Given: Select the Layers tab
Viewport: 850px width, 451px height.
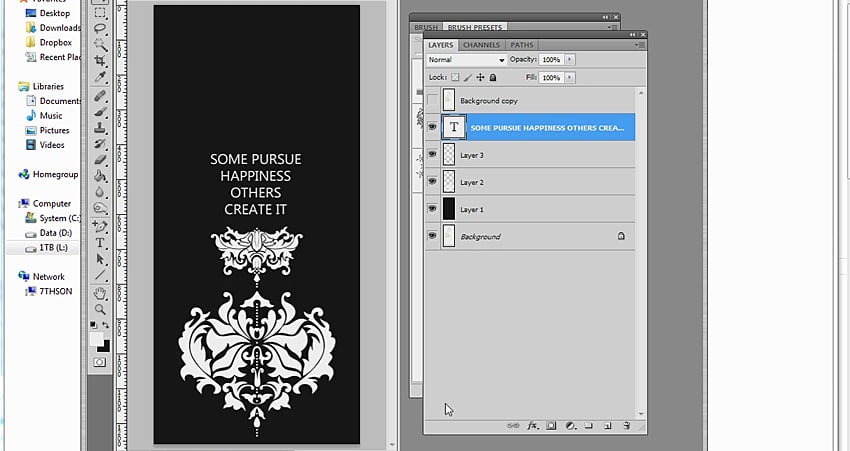Looking at the screenshot, I should (441, 45).
